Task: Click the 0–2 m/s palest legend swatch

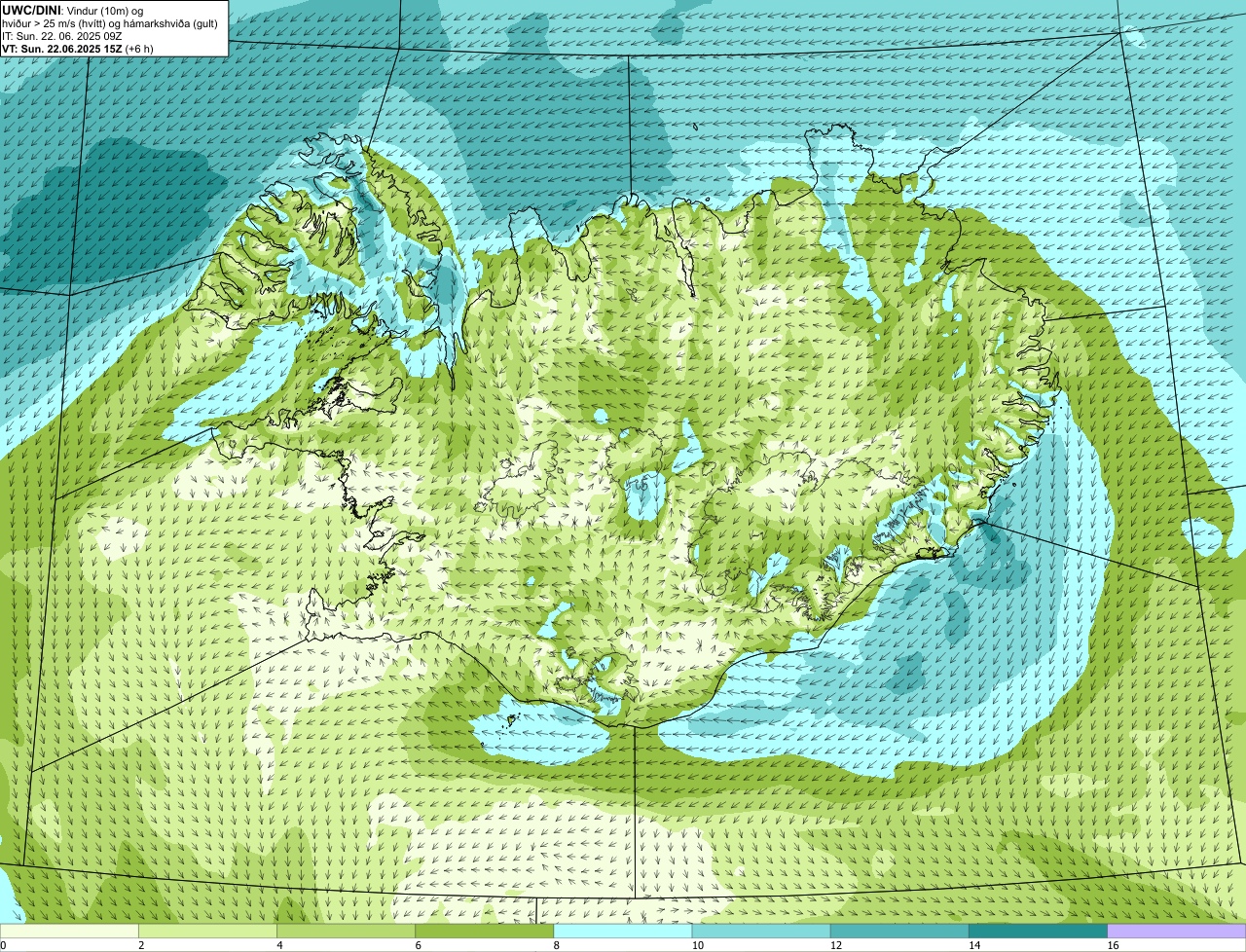Action: pos(69,931)
